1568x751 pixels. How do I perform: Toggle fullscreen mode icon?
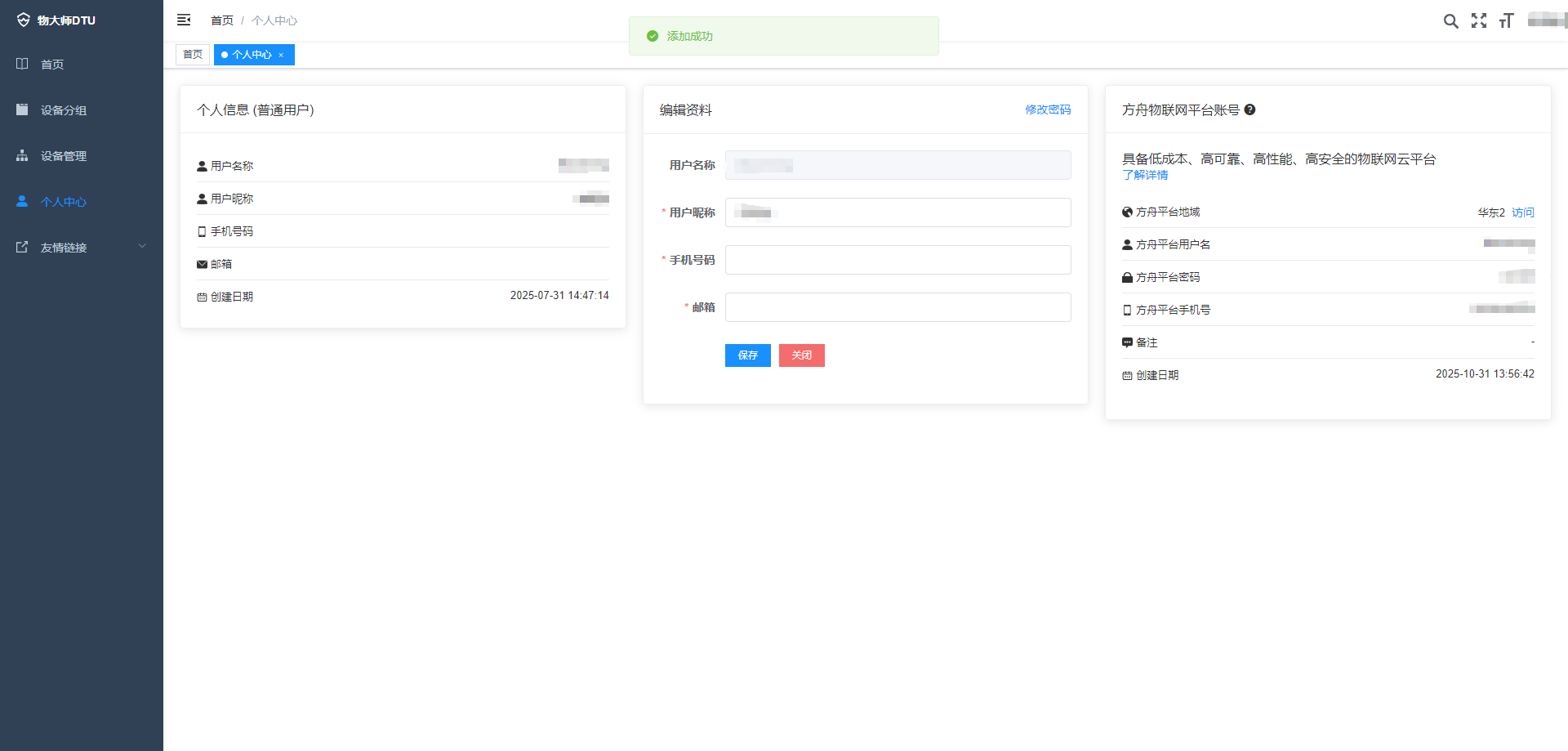1479,21
